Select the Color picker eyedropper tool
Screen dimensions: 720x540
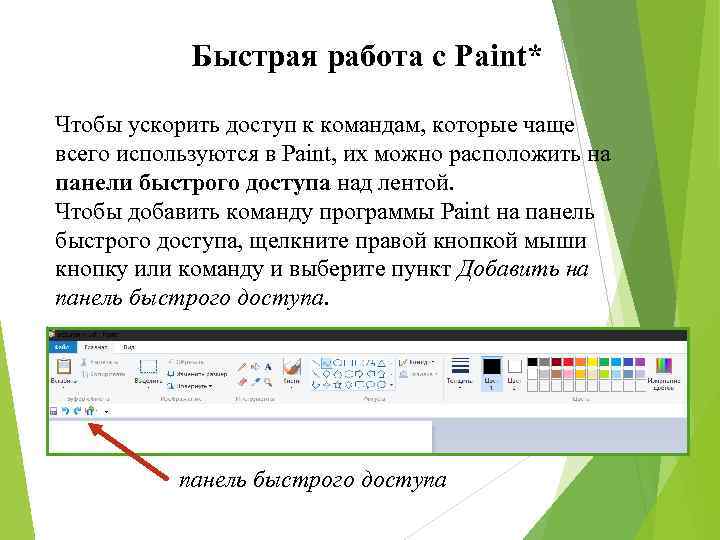tap(255, 381)
